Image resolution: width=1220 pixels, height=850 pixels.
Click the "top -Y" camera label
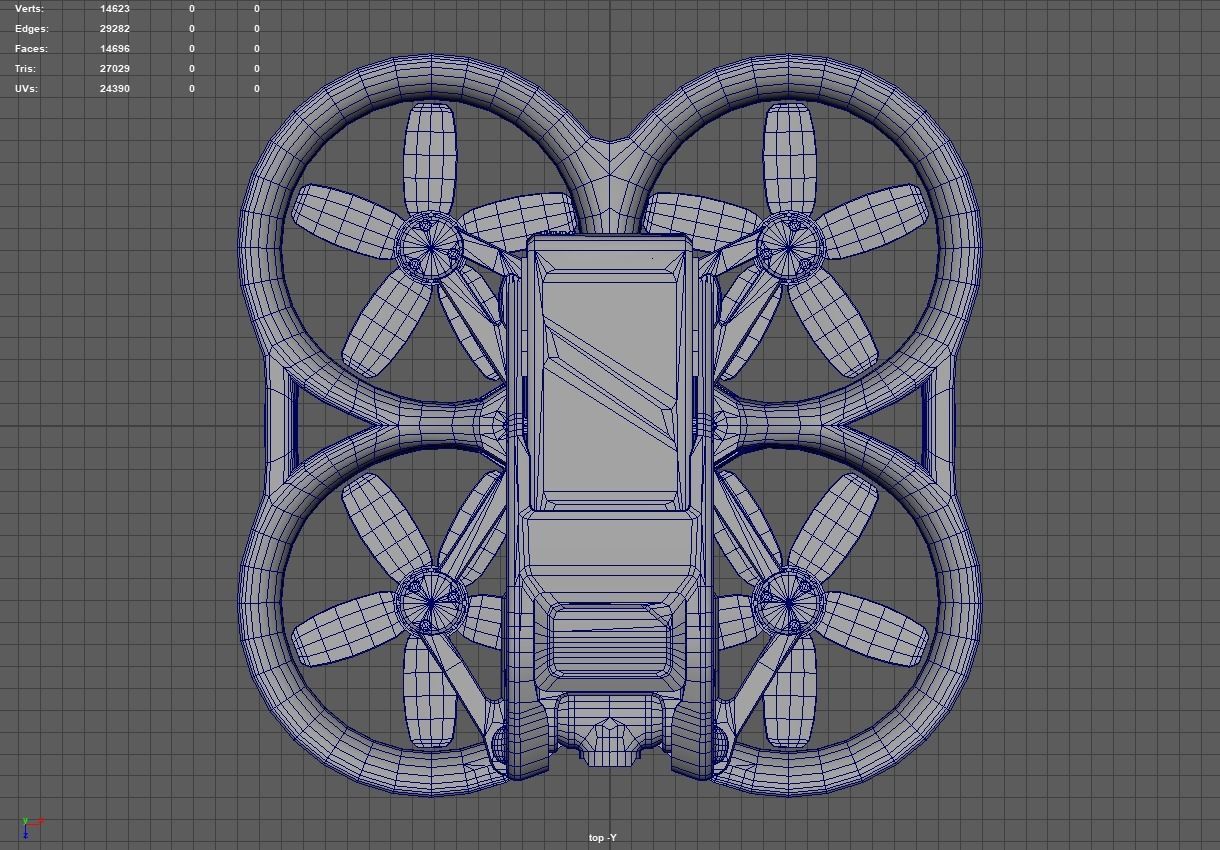603,838
